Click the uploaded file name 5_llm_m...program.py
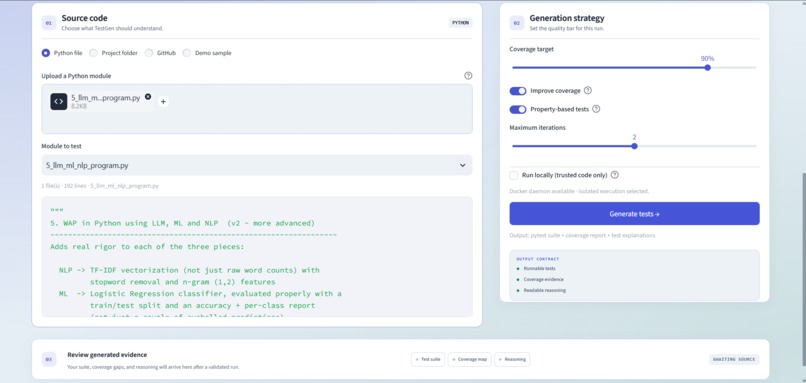The image size is (806, 383). click(105, 98)
